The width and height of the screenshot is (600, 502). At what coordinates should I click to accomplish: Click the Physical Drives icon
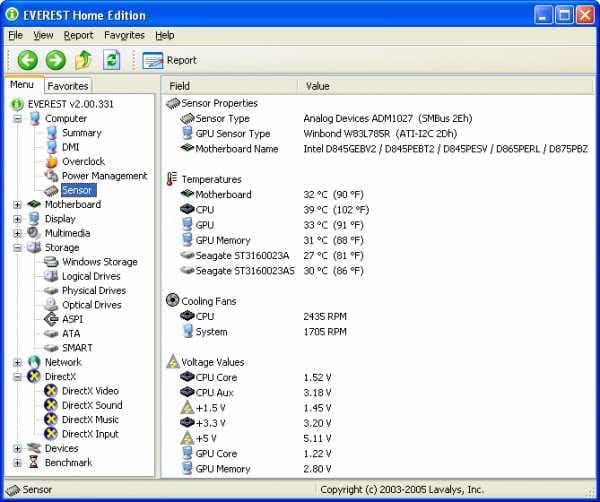coord(51,290)
